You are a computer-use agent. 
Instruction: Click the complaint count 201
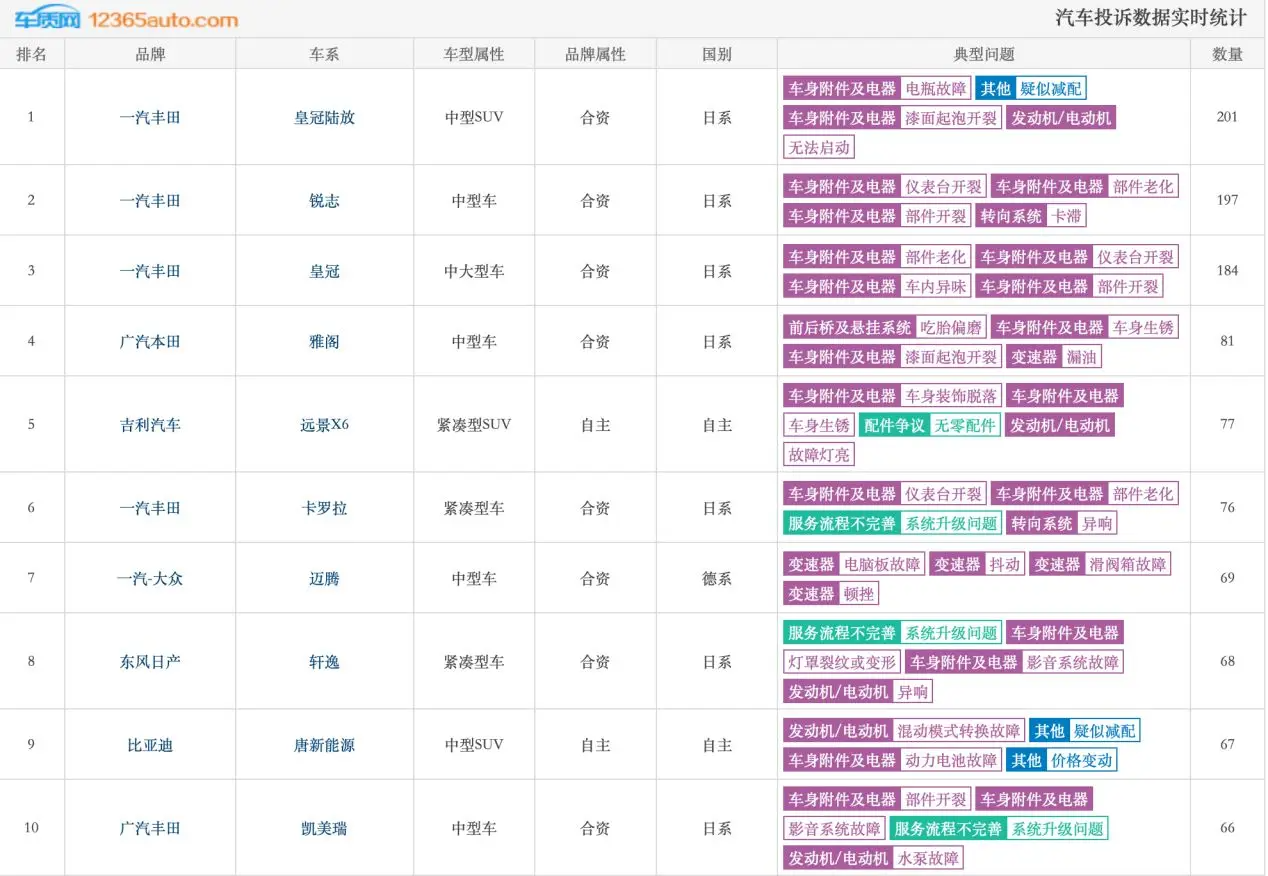pos(1227,117)
